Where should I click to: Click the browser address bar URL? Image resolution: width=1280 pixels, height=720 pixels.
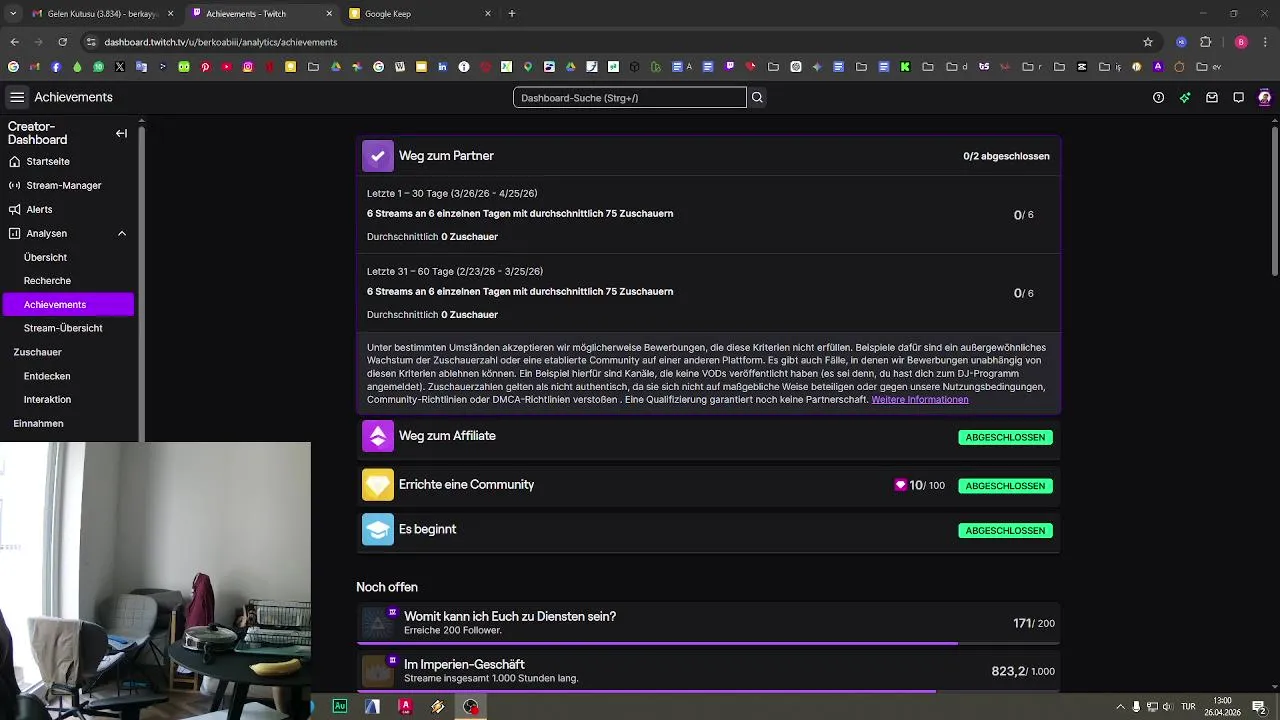point(220,42)
